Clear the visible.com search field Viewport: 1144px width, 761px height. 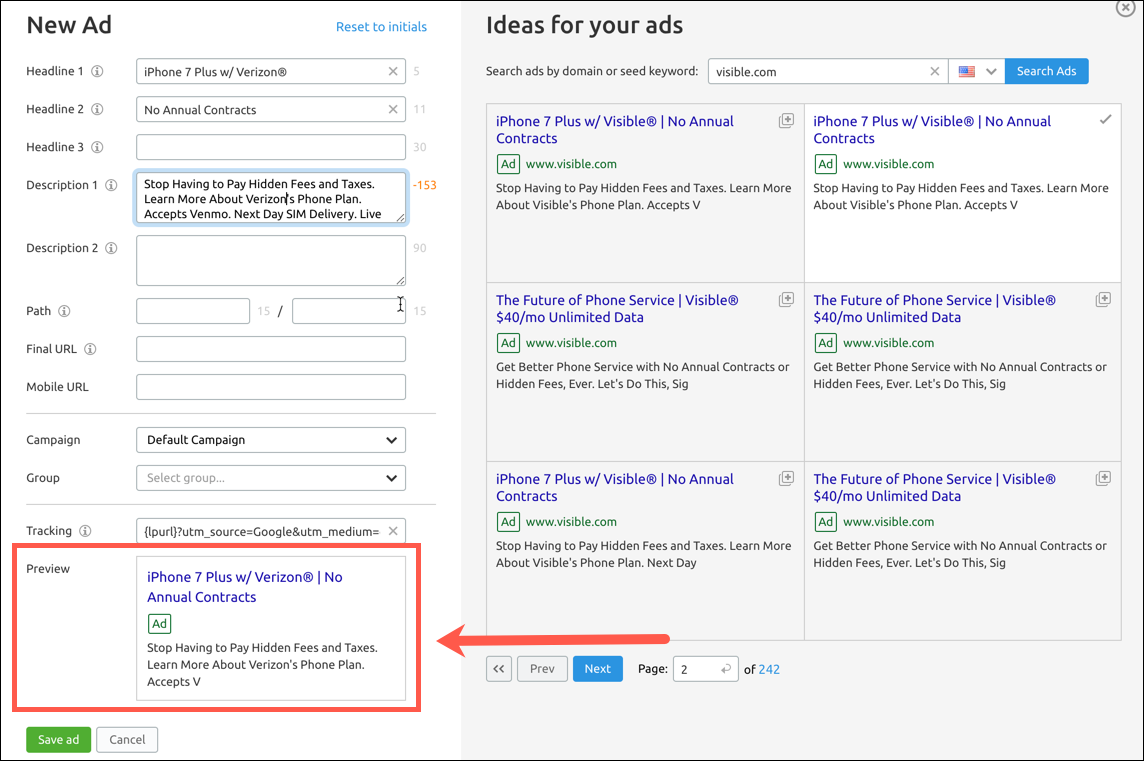click(x=935, y=71)
